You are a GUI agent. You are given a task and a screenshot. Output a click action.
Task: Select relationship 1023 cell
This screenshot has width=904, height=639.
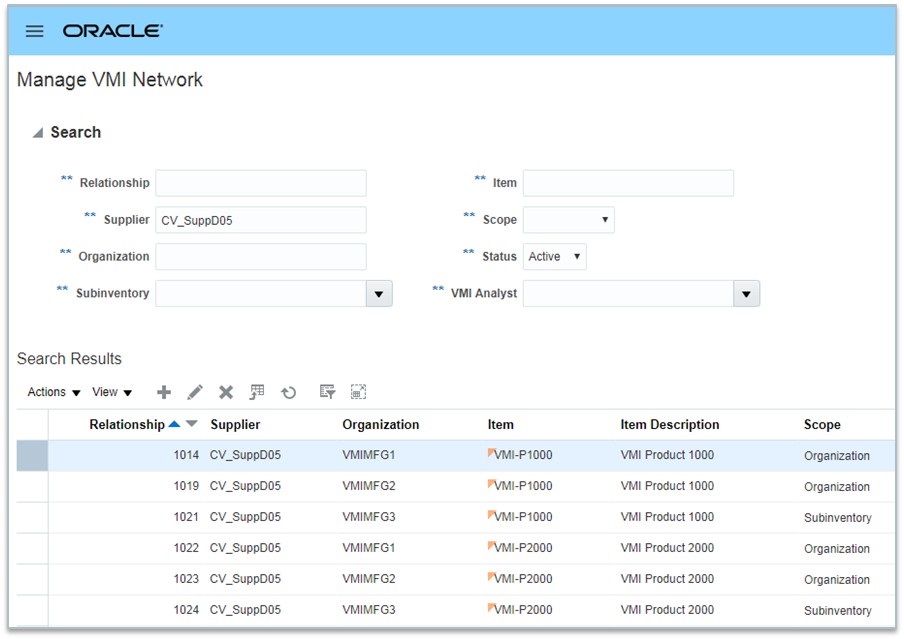(186, 579)
